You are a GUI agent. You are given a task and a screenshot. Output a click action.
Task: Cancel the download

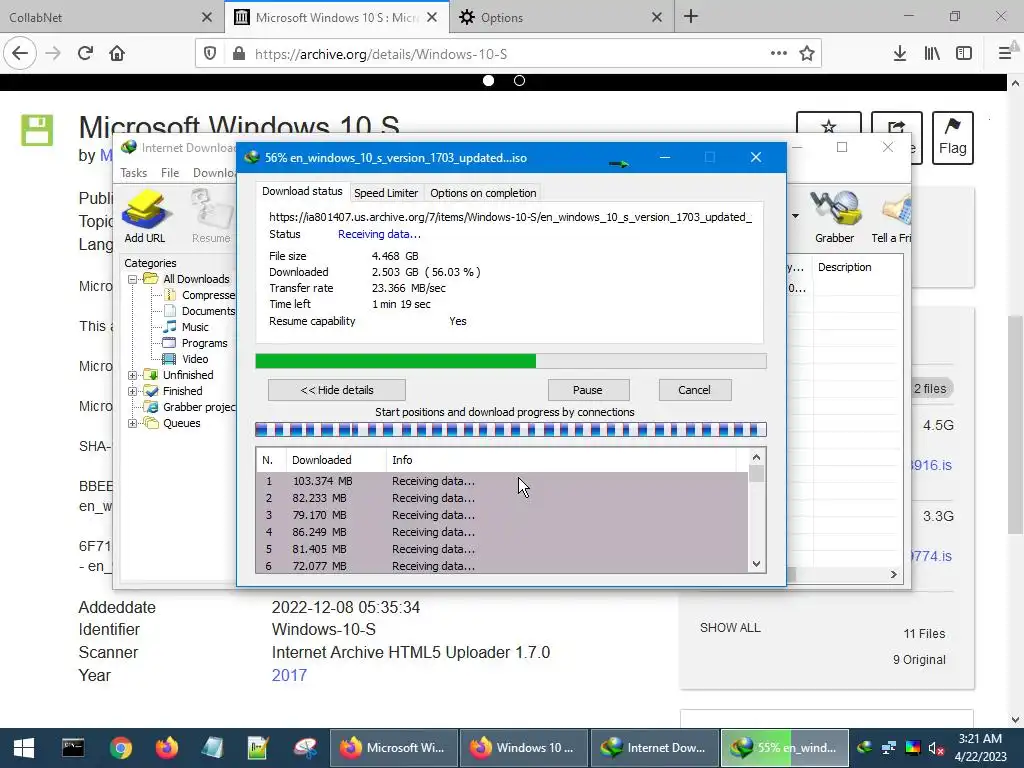[x=694, y=390]
